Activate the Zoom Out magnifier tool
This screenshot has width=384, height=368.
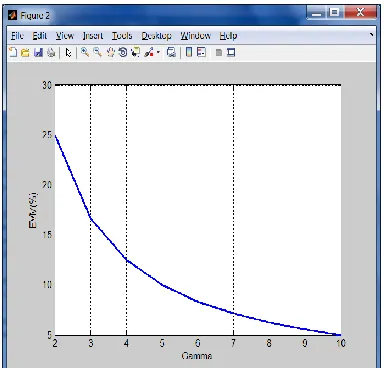pos(97,52)
